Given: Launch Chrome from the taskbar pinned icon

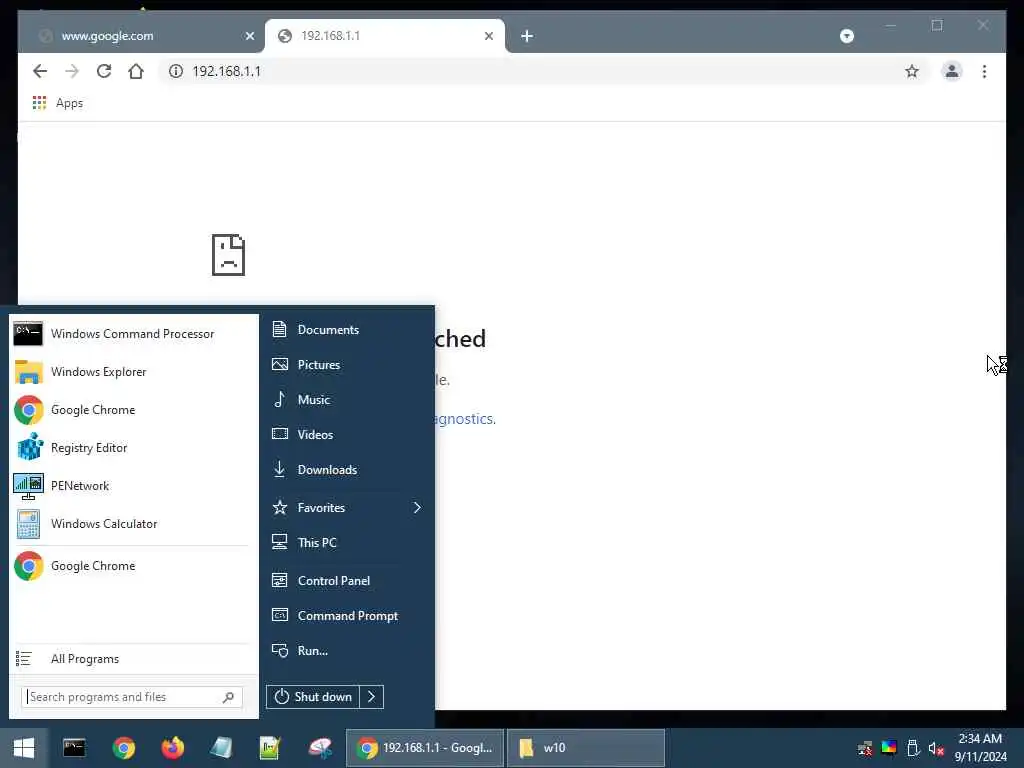Looking at the screenshot, I should (123, 748).
